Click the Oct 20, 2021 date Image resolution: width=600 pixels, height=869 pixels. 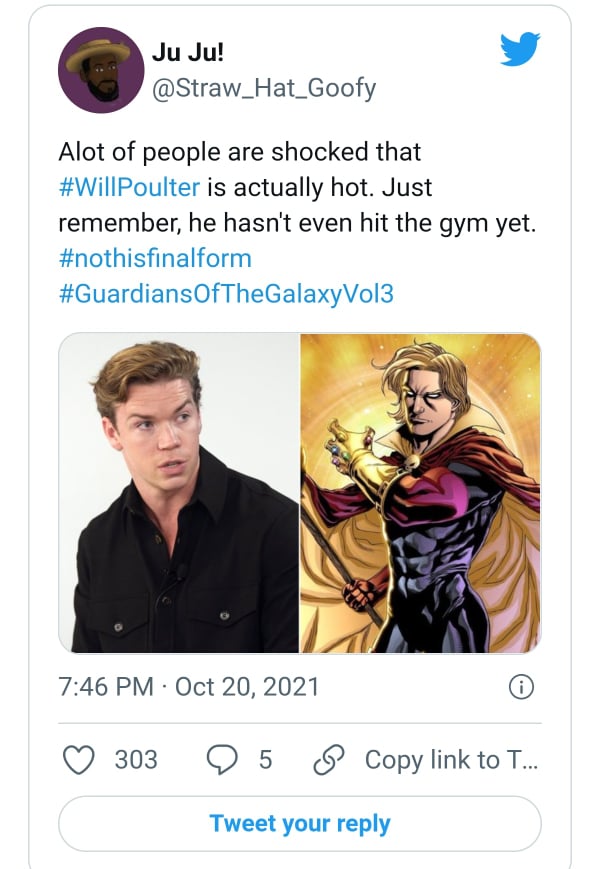pos(247,687)
